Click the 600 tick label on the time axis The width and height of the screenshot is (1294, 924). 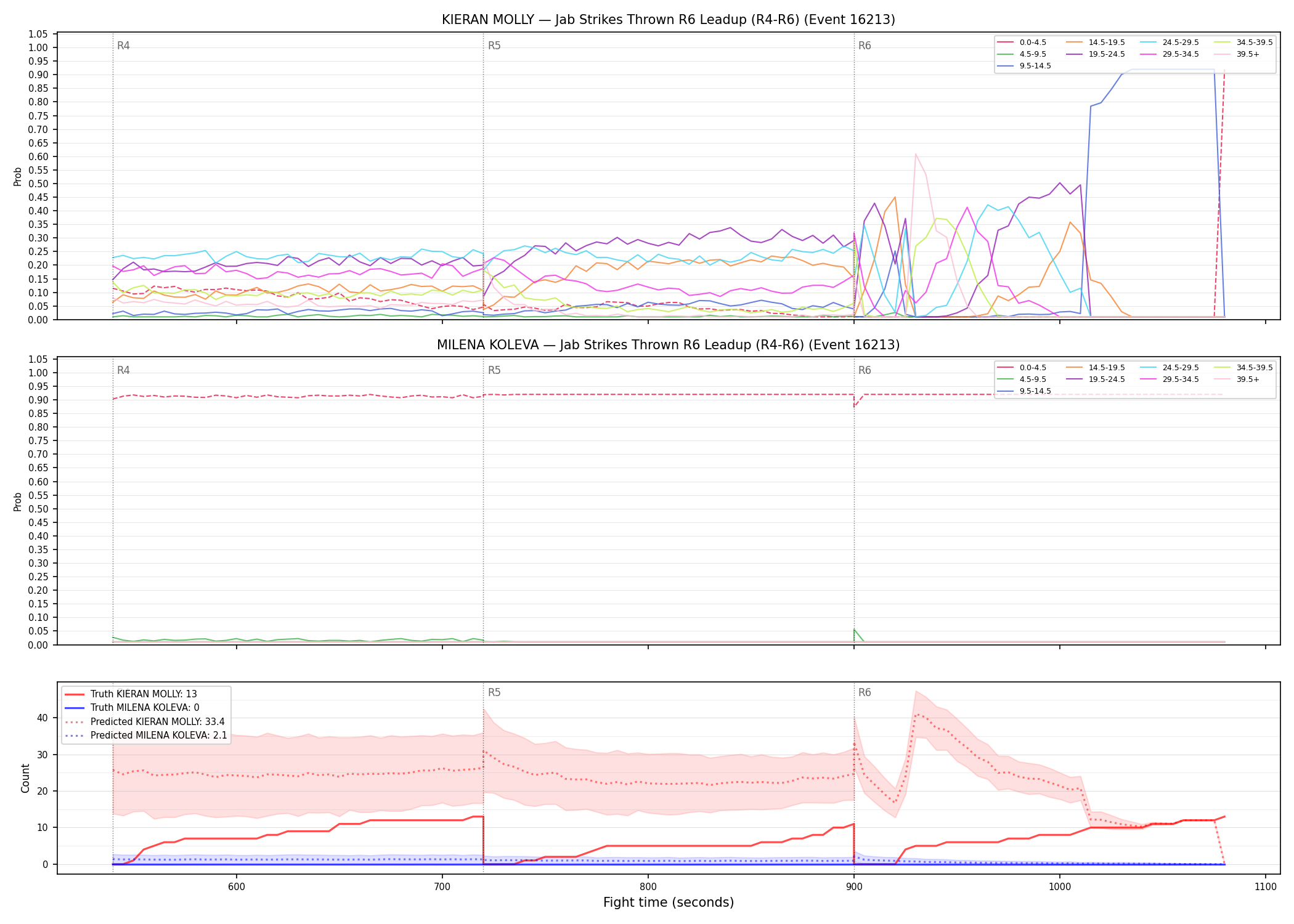(x=236, y=886)
